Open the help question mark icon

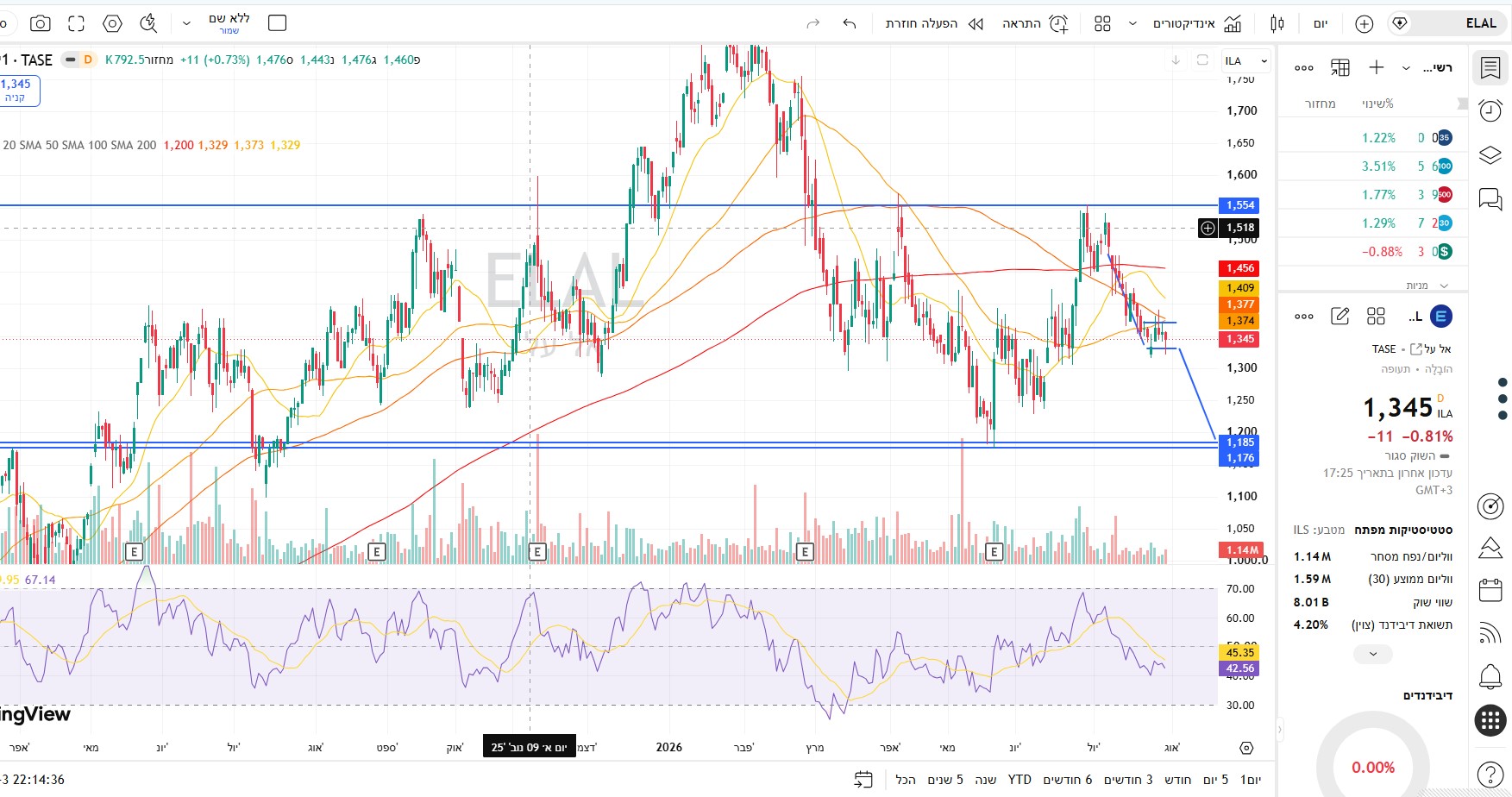point(1490,775)
